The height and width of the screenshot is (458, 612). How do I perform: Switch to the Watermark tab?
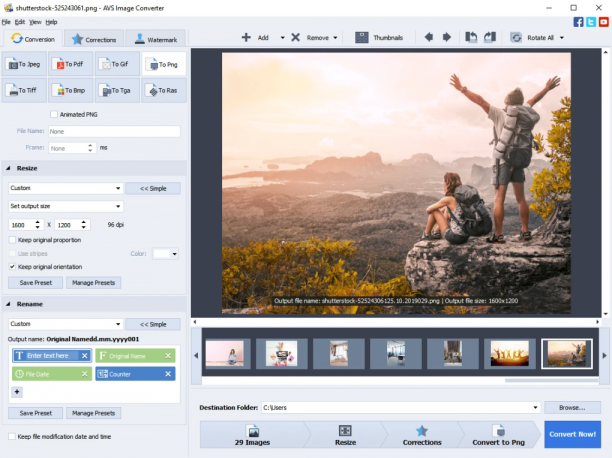click(x=155, y=39)
